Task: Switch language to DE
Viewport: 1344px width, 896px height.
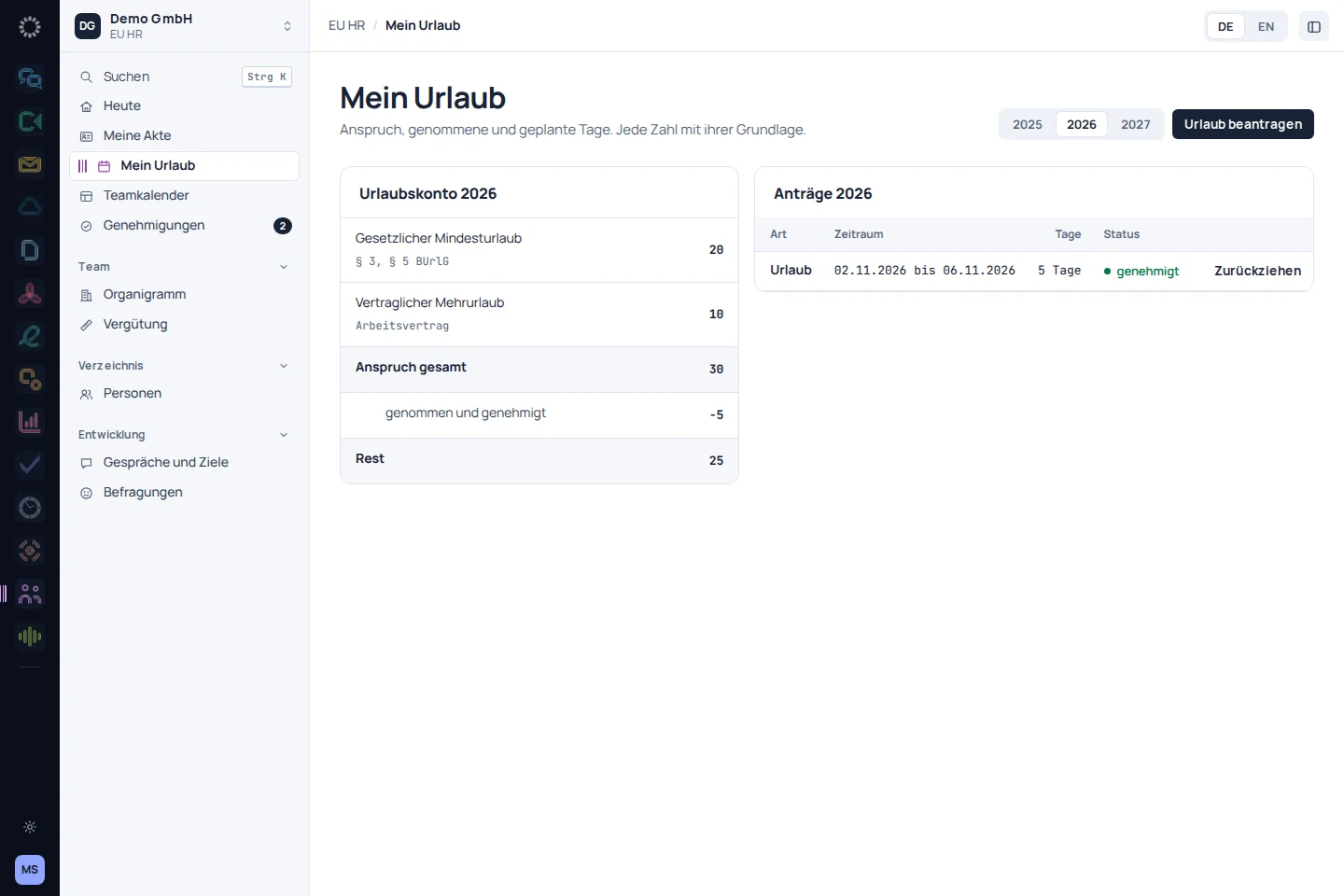Action: (x=1225, y=26)
